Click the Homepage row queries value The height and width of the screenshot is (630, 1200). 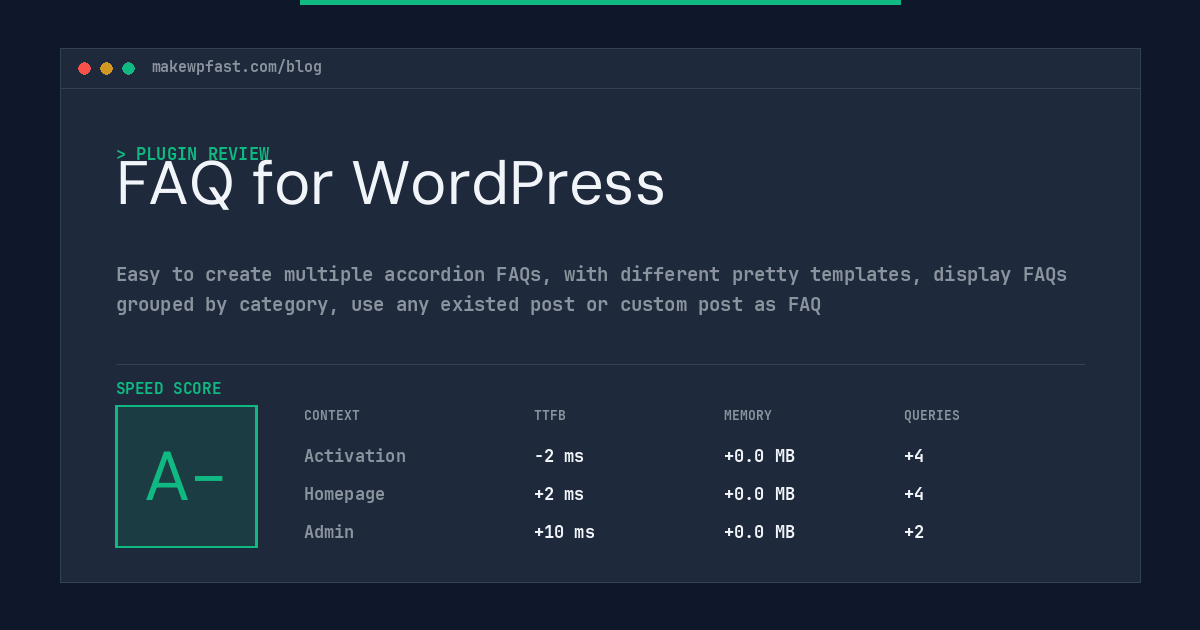click(914, 494)
